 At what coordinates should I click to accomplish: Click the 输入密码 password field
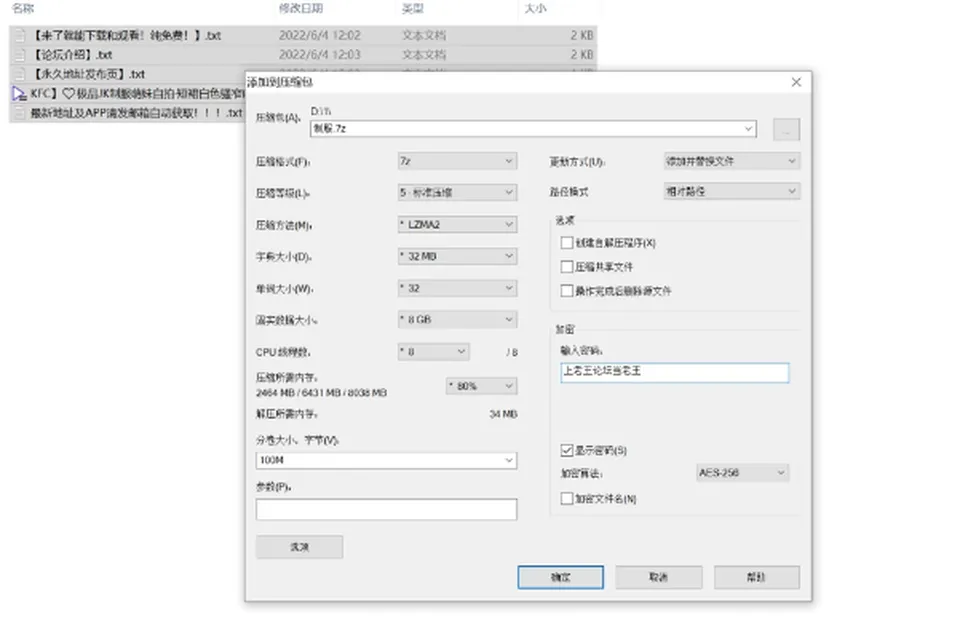[x=675, y=372]
